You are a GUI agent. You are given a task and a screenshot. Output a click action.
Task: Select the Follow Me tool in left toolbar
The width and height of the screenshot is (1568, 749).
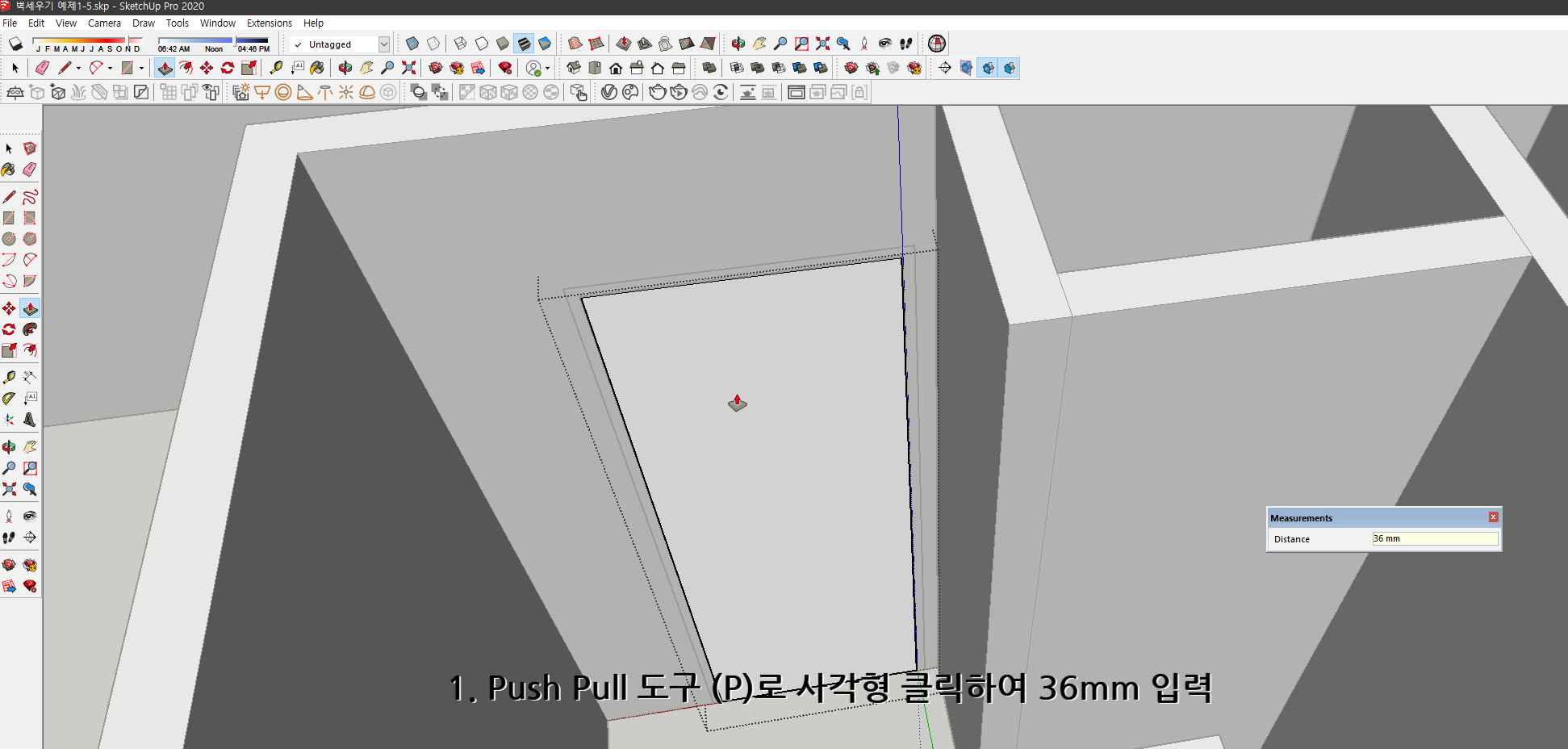(x=30, y=329)
